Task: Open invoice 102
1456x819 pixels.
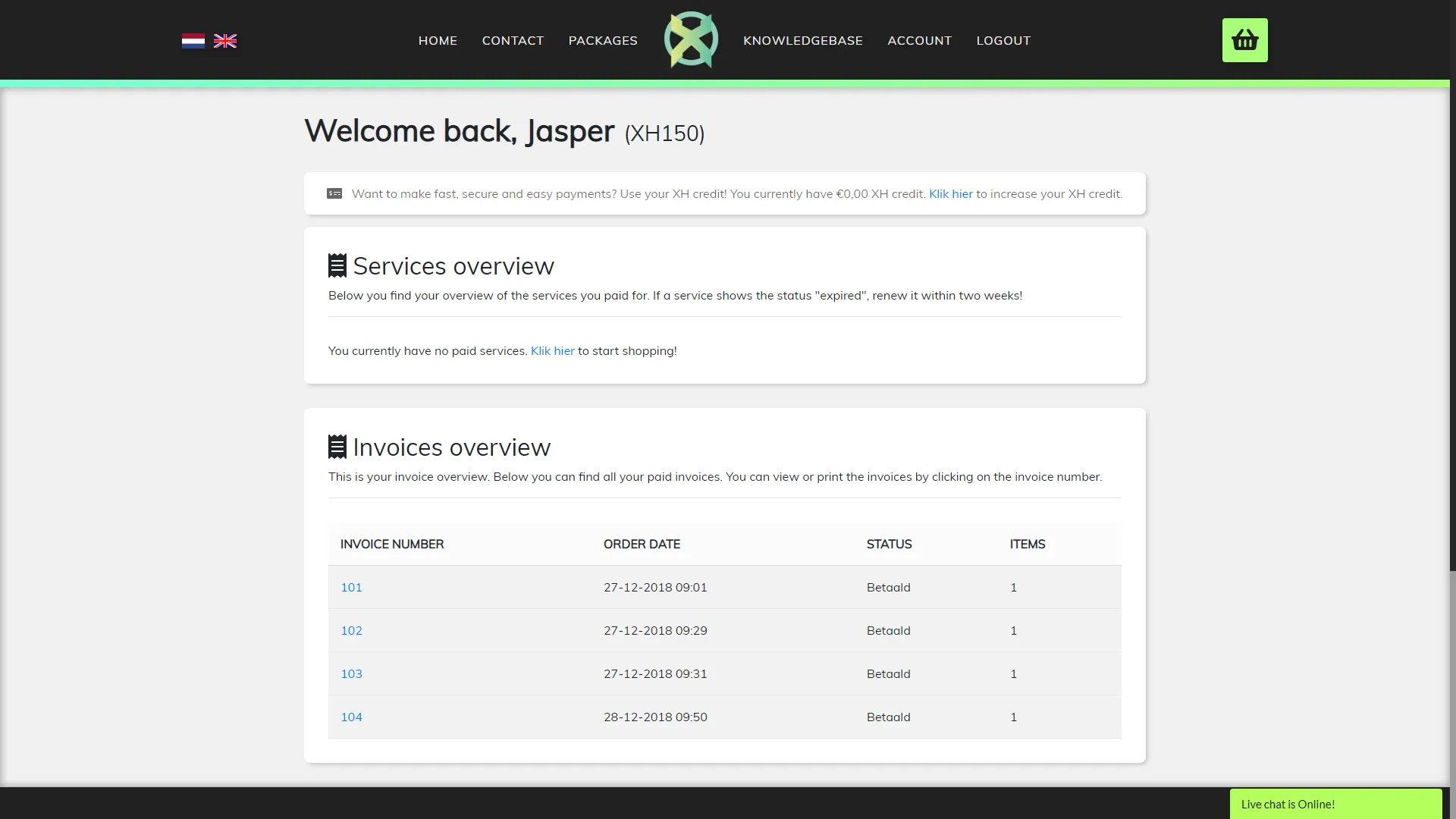Action: coord(351,631)
